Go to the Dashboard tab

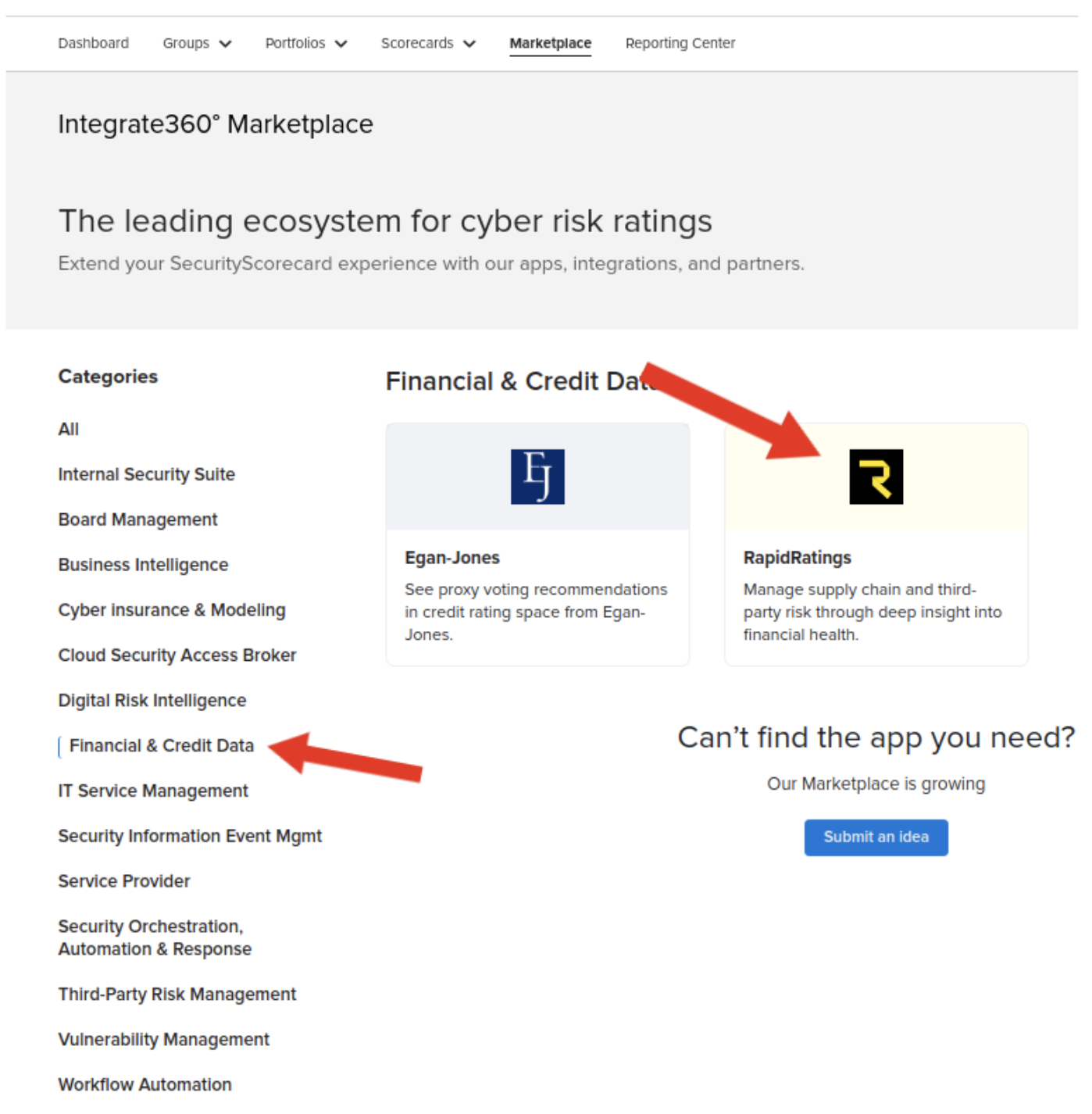click(94, 43)
